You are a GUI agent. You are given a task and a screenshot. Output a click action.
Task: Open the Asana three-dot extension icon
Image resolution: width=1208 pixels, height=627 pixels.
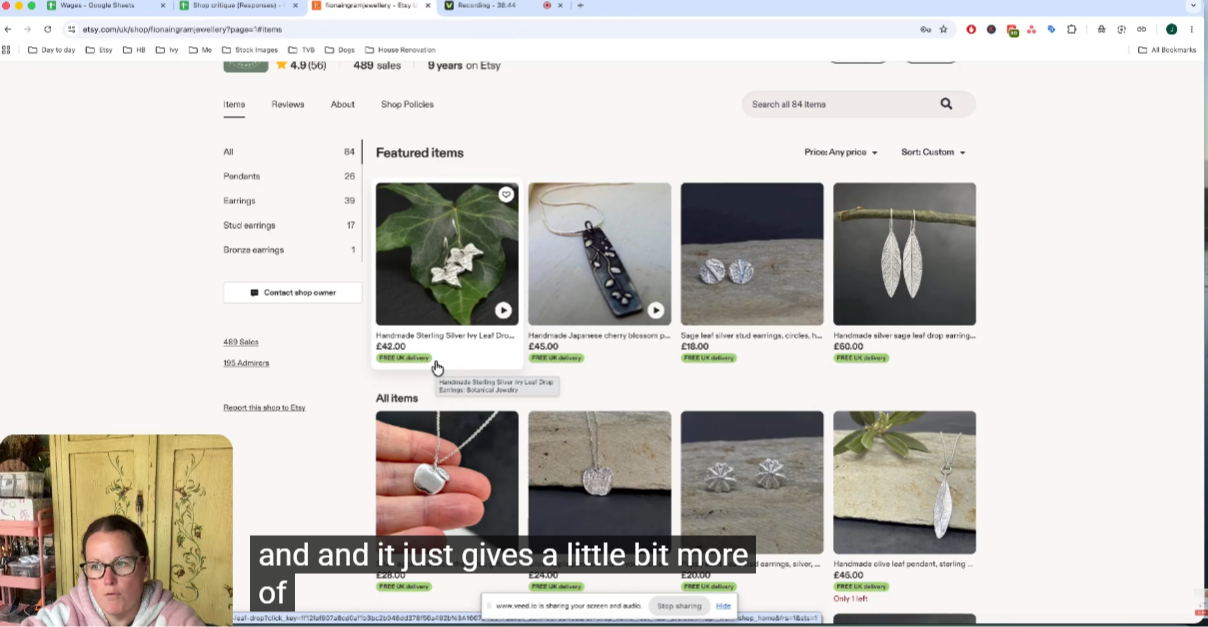(1031, 29)
